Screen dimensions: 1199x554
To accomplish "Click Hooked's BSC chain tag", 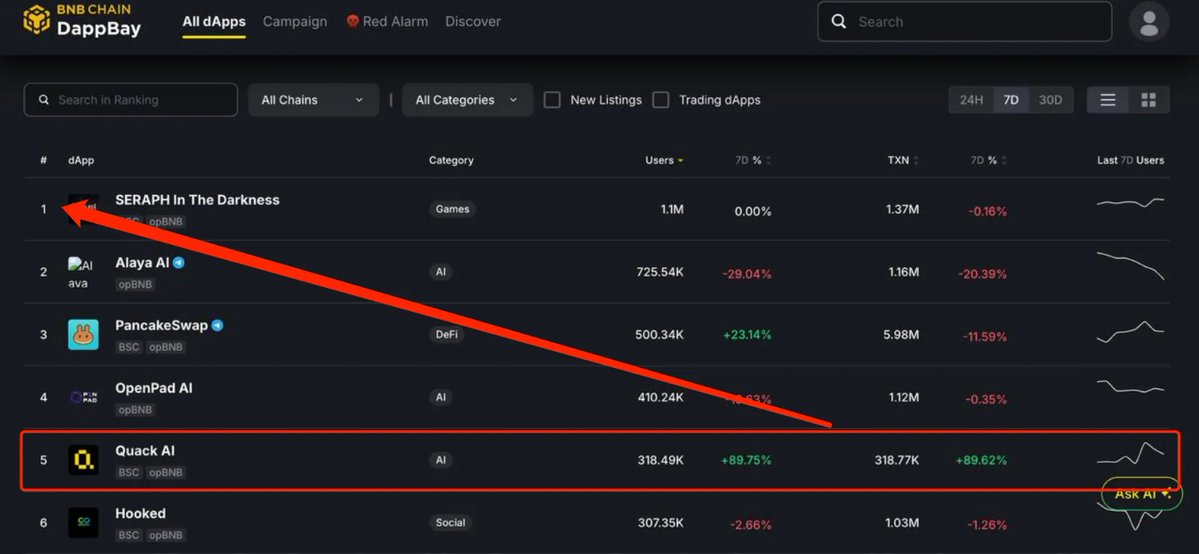I will [x=128, y=536].
